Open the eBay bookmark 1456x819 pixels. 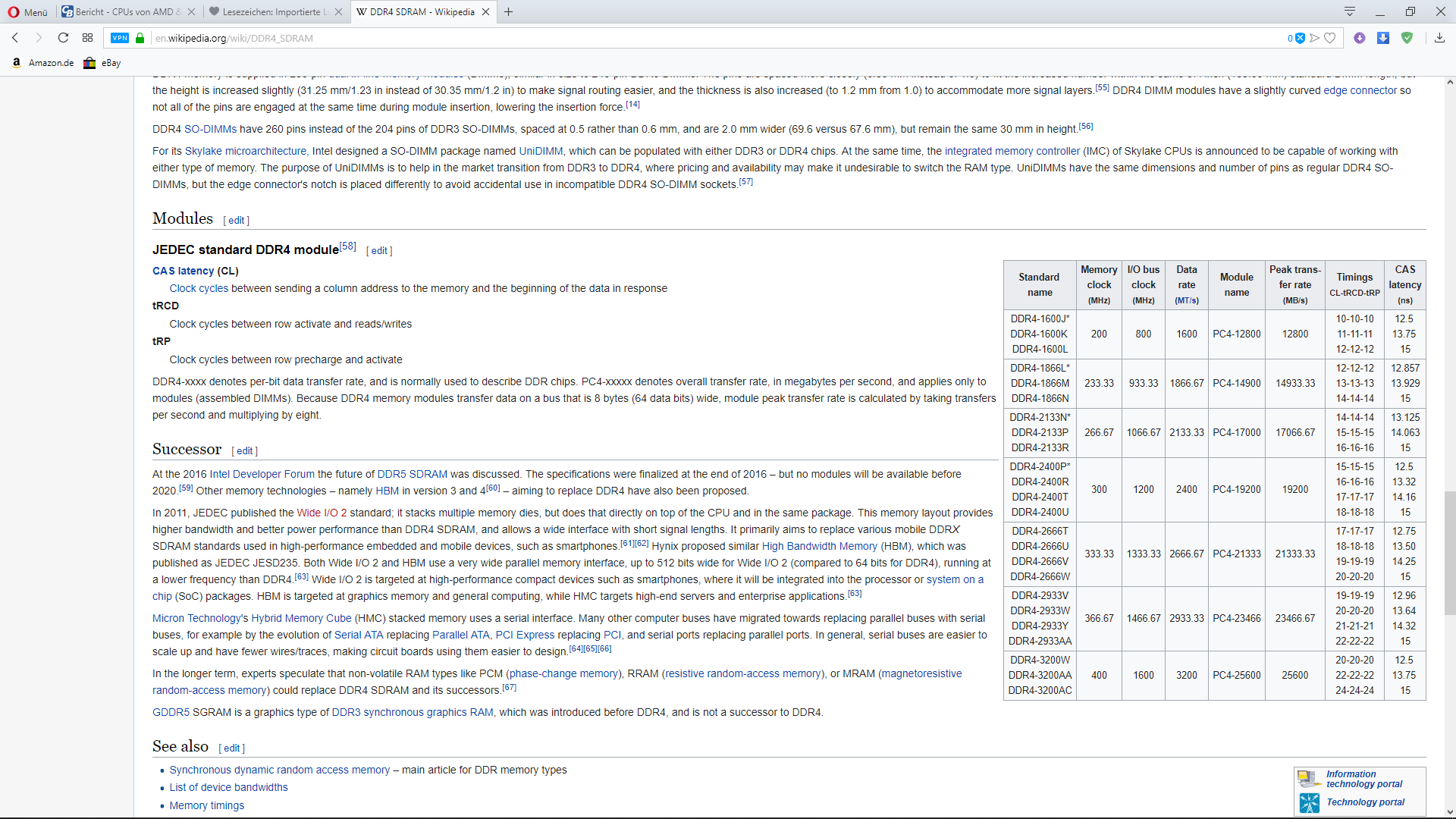click(x=102, y=63)
